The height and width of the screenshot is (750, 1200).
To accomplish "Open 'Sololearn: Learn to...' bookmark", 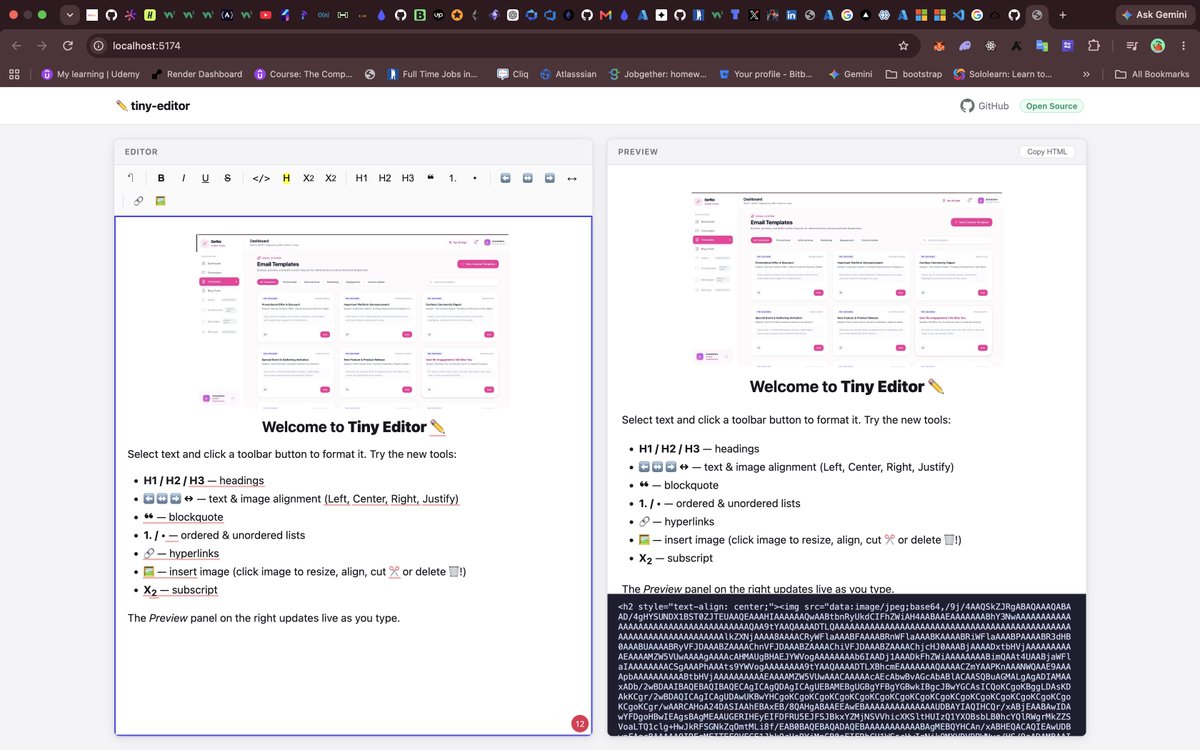I will click(x=1003, y=74).
